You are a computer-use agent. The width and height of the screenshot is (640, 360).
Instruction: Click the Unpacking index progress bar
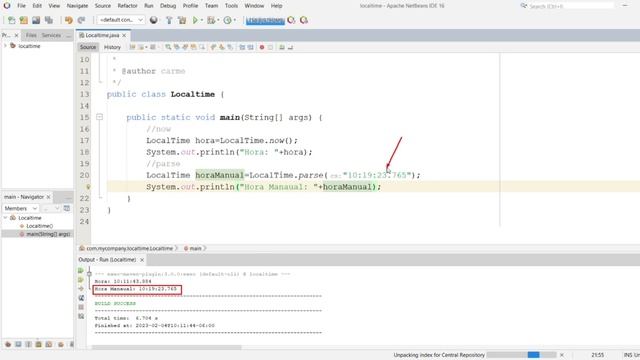[522, 355]
